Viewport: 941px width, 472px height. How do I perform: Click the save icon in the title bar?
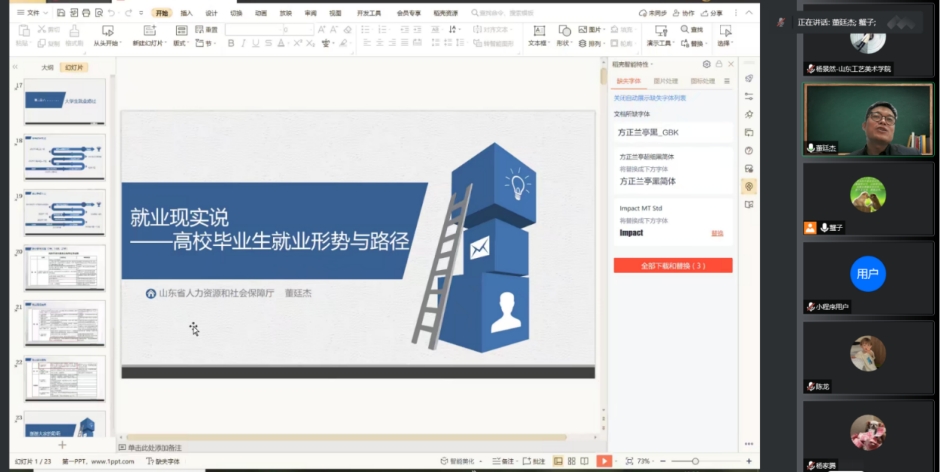61,13
